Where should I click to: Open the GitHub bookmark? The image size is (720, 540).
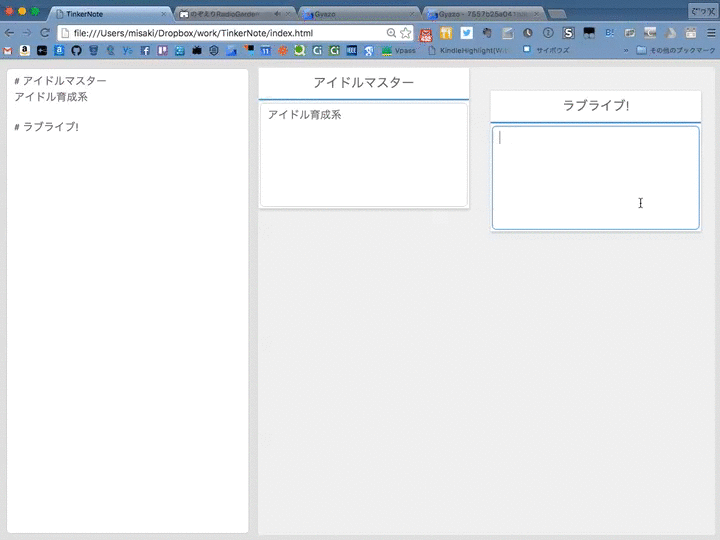(76, 51)
